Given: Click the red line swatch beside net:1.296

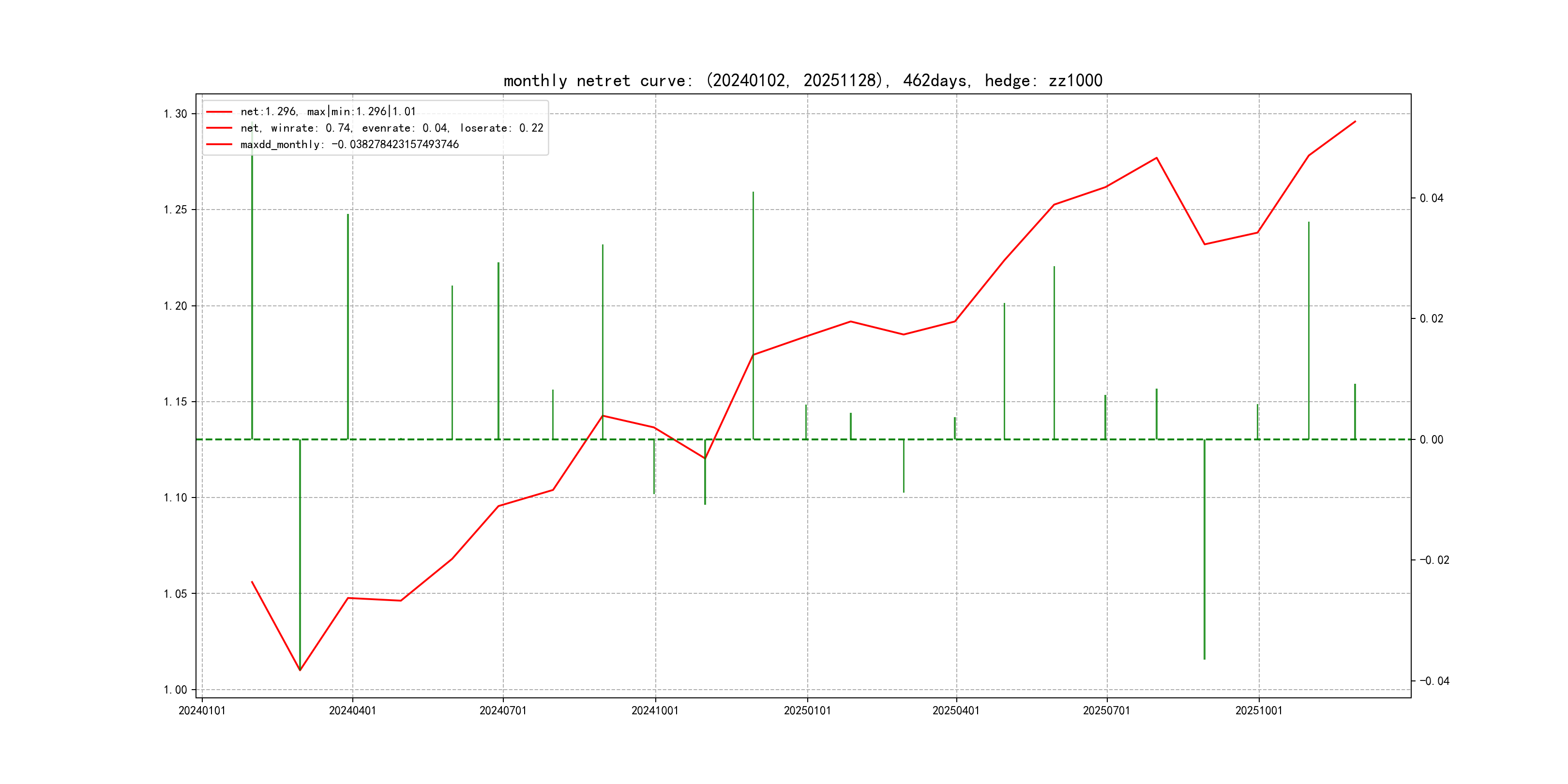Looking at the screenshot, I should (219, 111).
